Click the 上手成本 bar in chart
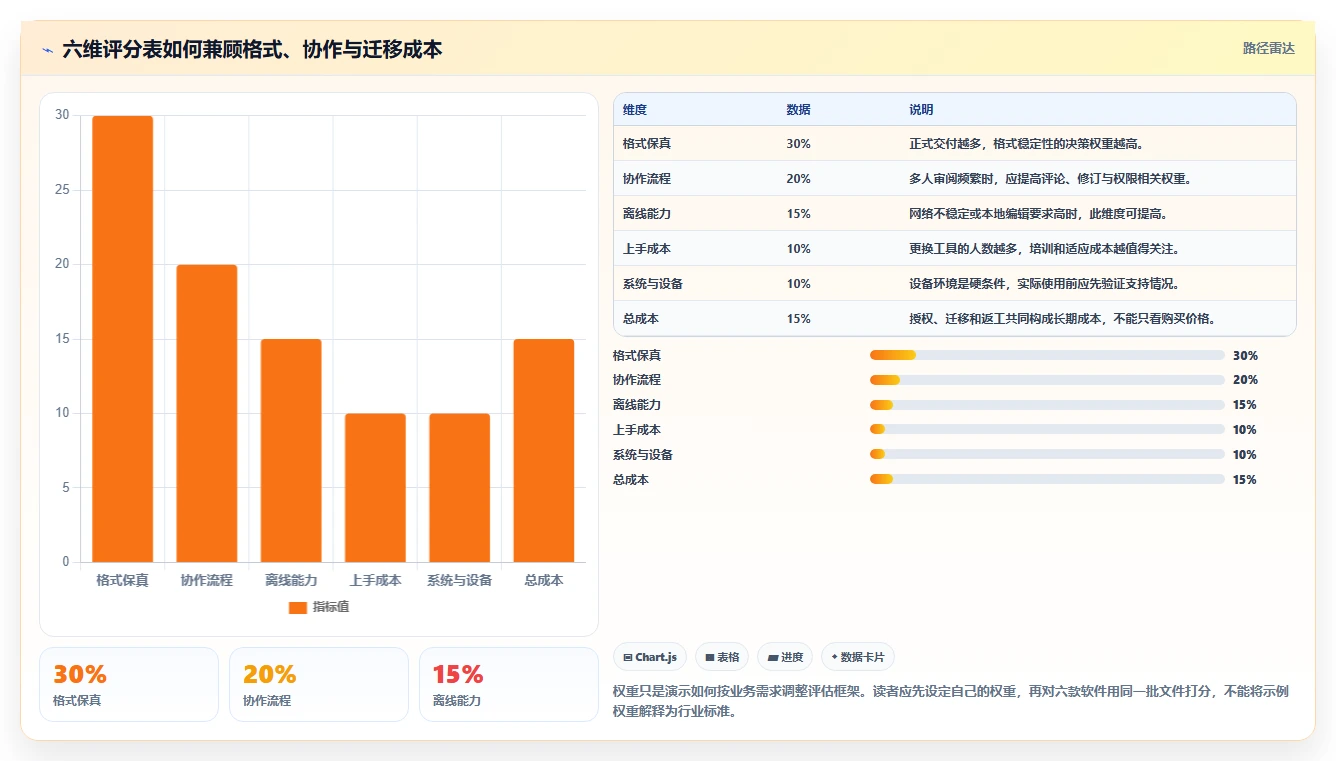 pyautogui.click(x=375, y=488)
